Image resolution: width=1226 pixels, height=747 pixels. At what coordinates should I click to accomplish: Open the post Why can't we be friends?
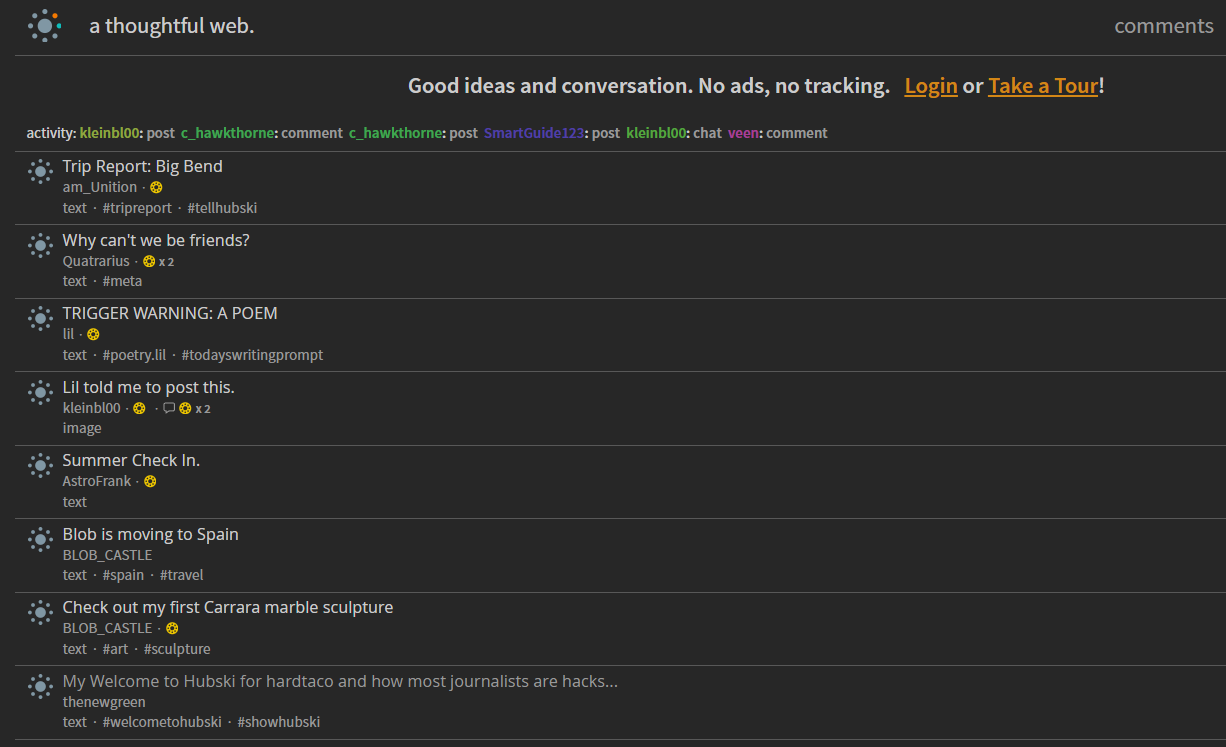pos(156,240)
